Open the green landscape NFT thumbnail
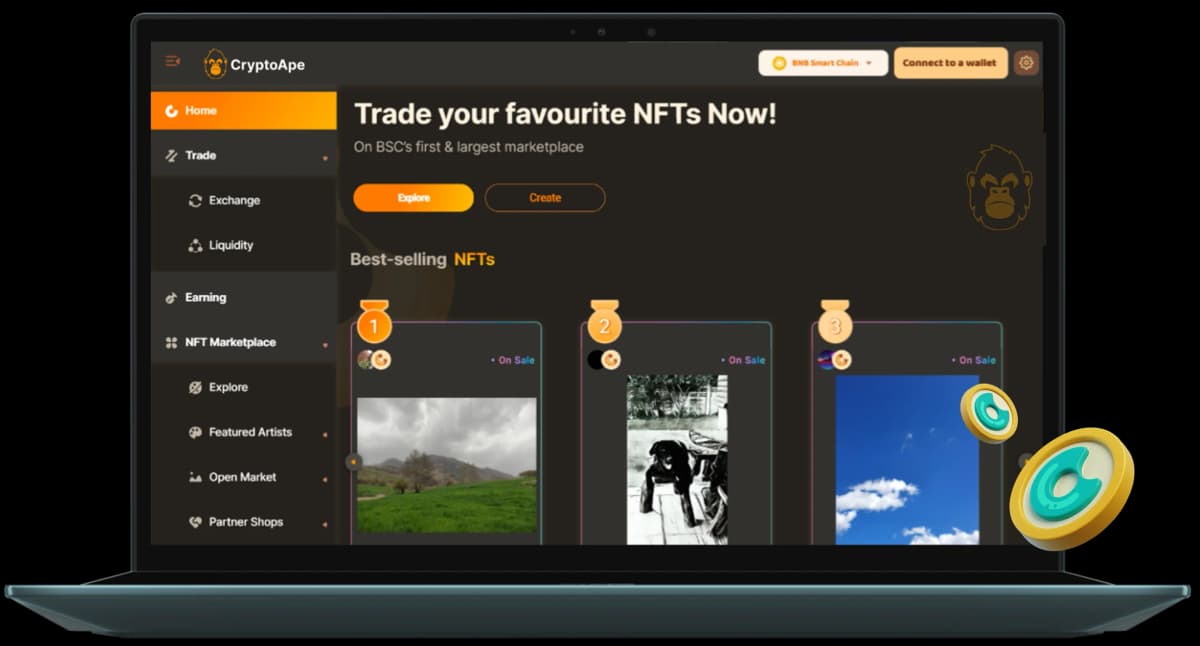 [446, 465]
